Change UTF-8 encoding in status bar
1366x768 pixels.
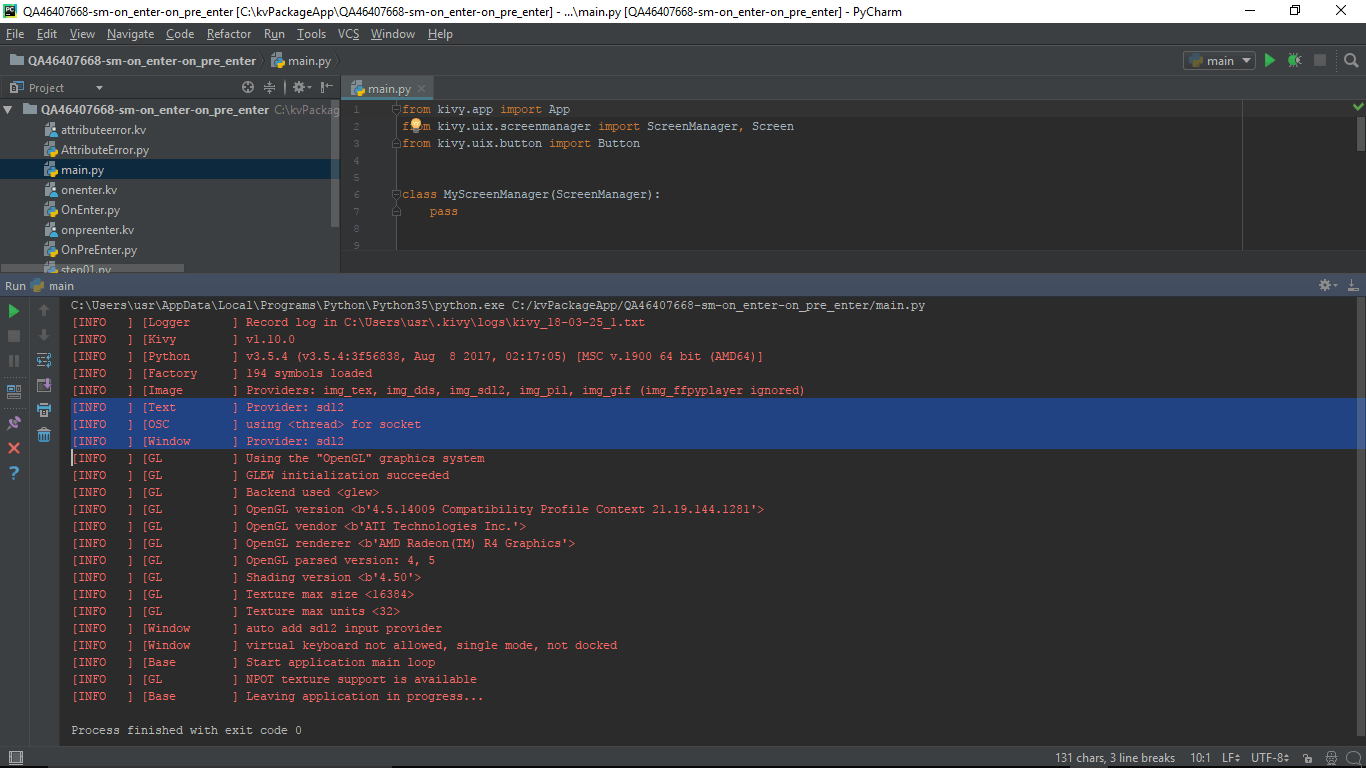pyautogui.click(x=1270, y=758)
